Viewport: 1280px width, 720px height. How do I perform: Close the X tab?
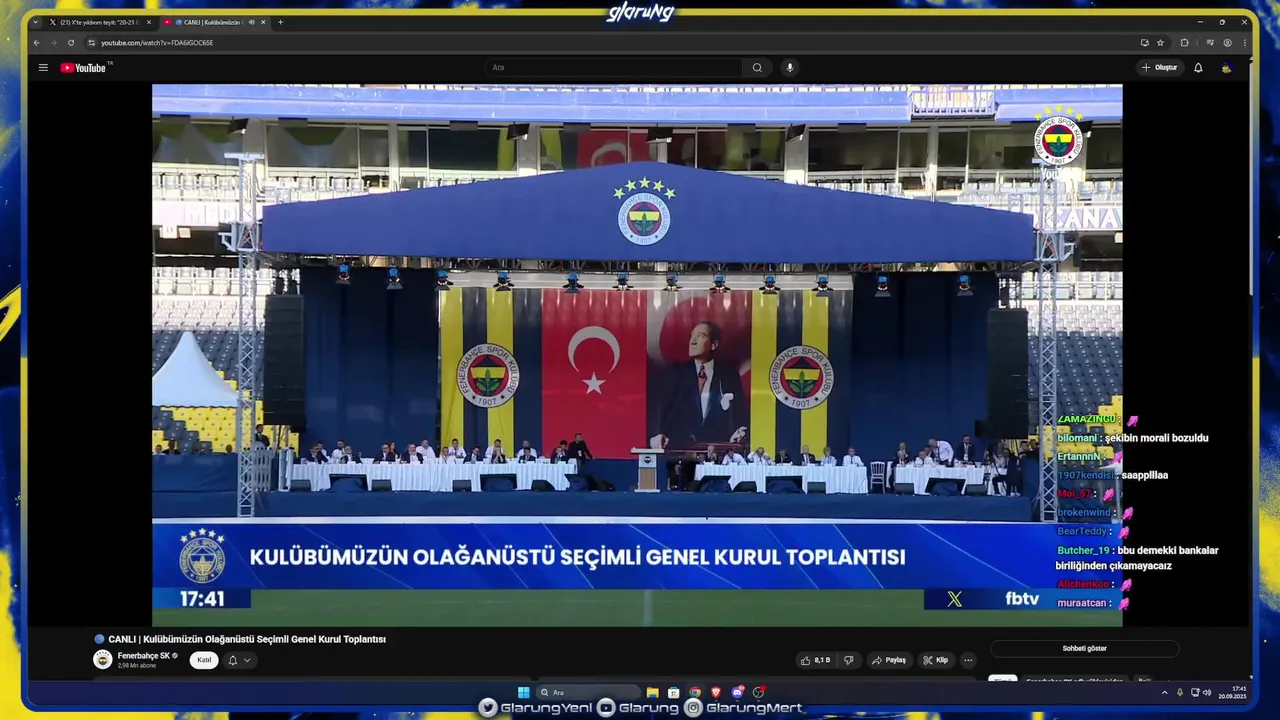click(x=149, y=22)
